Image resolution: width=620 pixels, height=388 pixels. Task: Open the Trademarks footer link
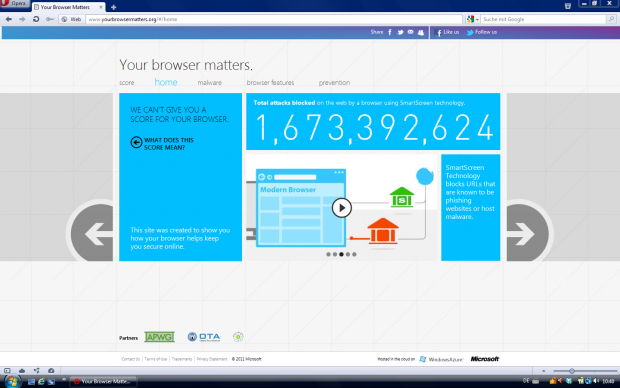(x=181, y=359)
